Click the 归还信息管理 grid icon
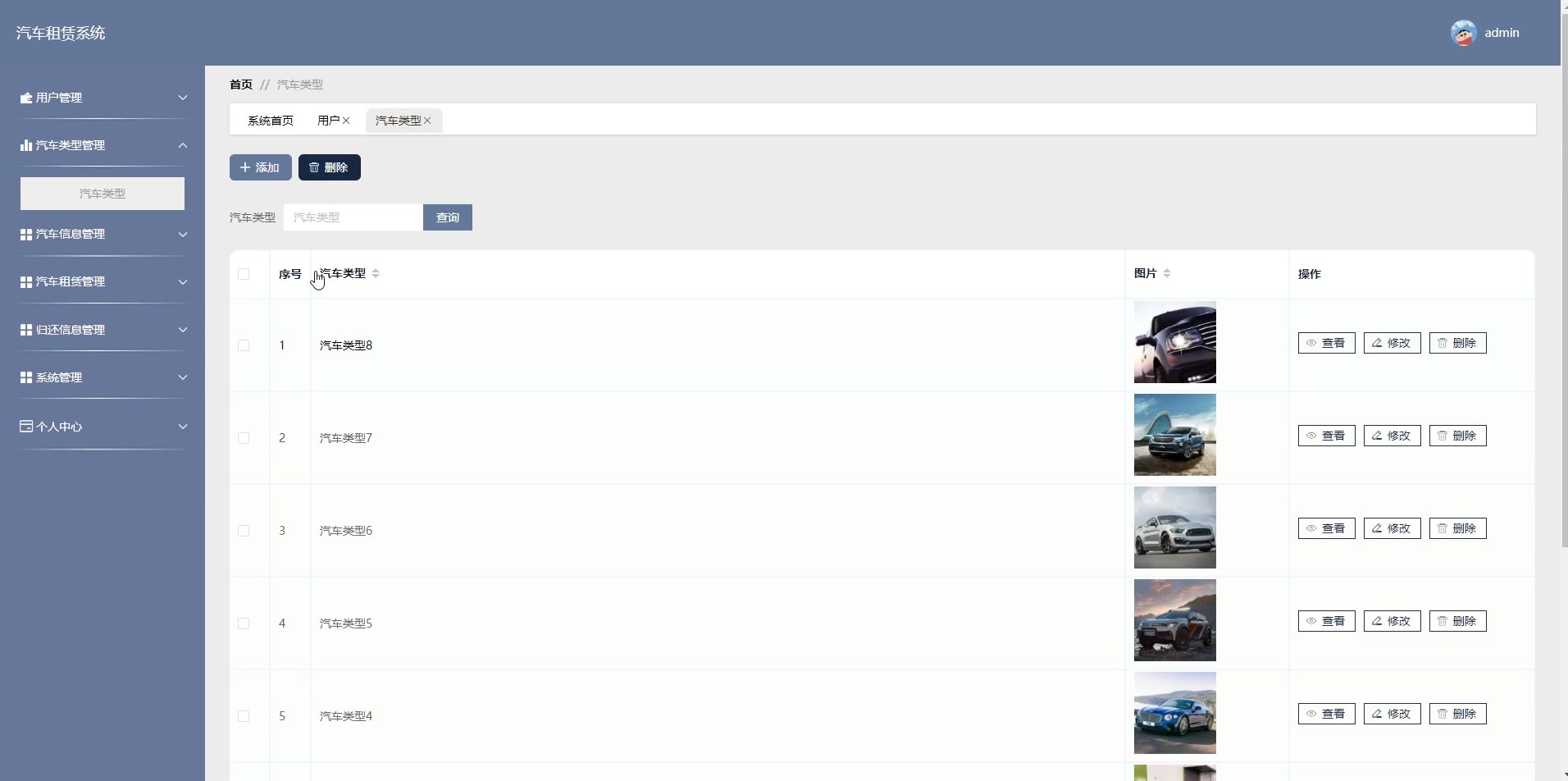 (26, 330)
